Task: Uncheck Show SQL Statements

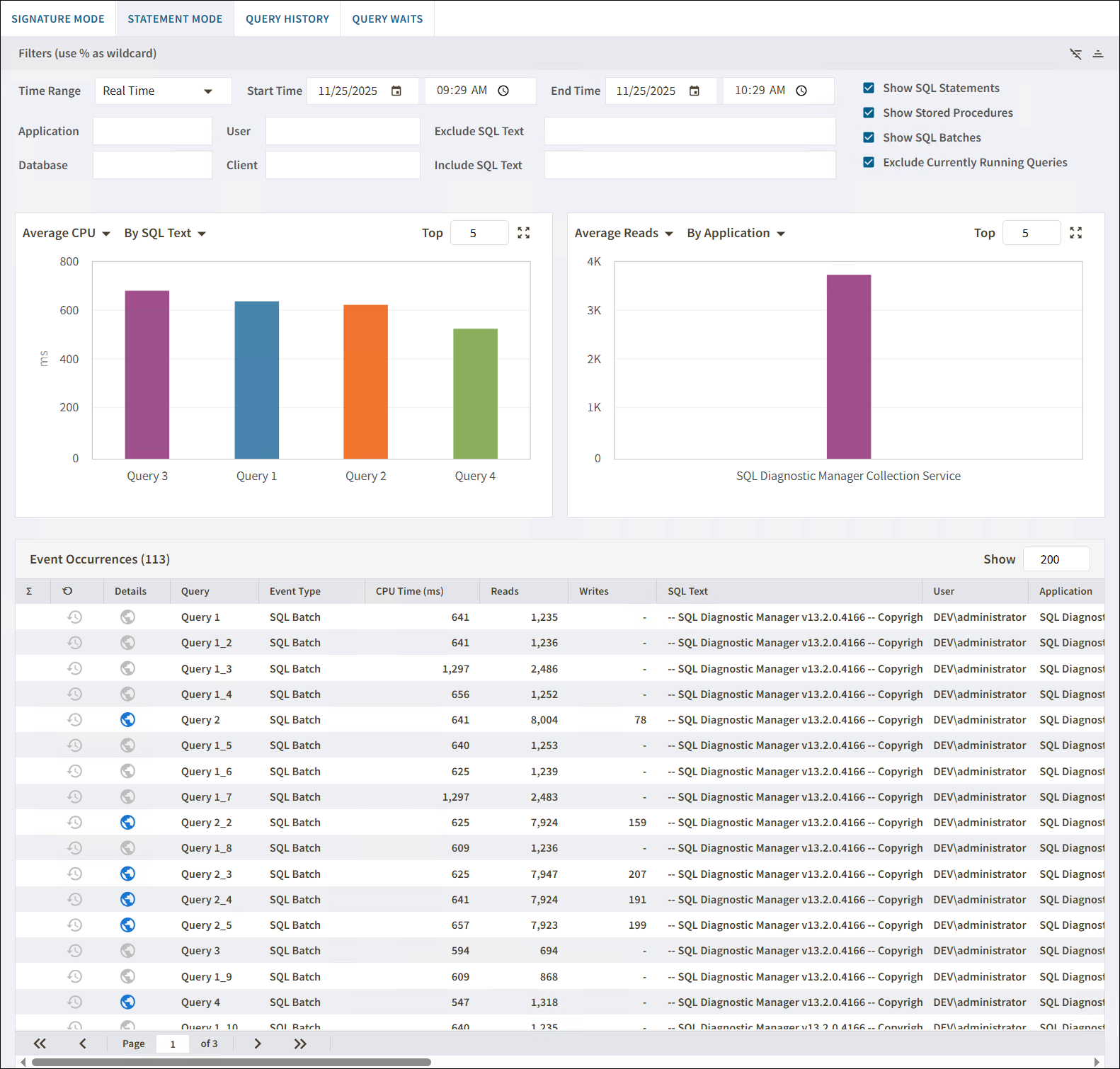Action: pos(869,88)
